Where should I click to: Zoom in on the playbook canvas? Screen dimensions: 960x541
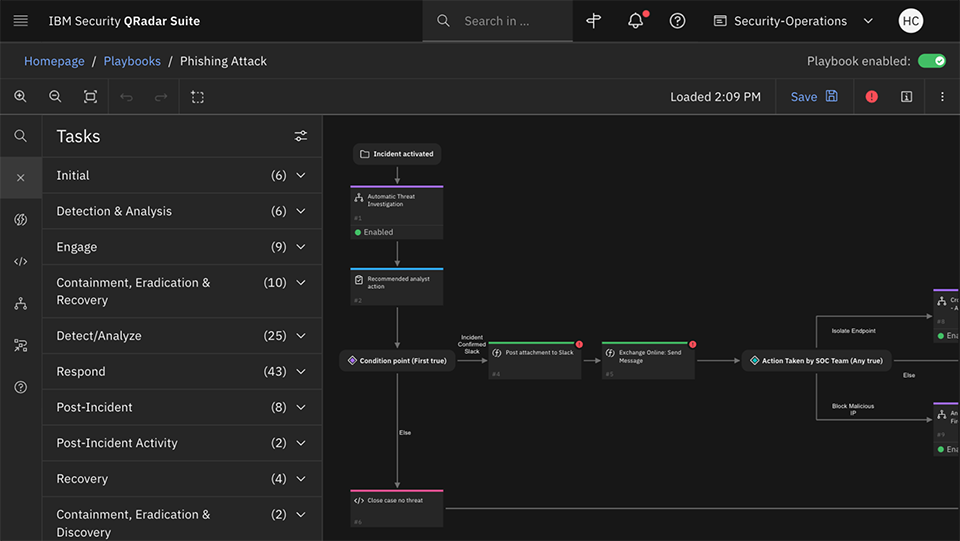(x=20, y=97)
